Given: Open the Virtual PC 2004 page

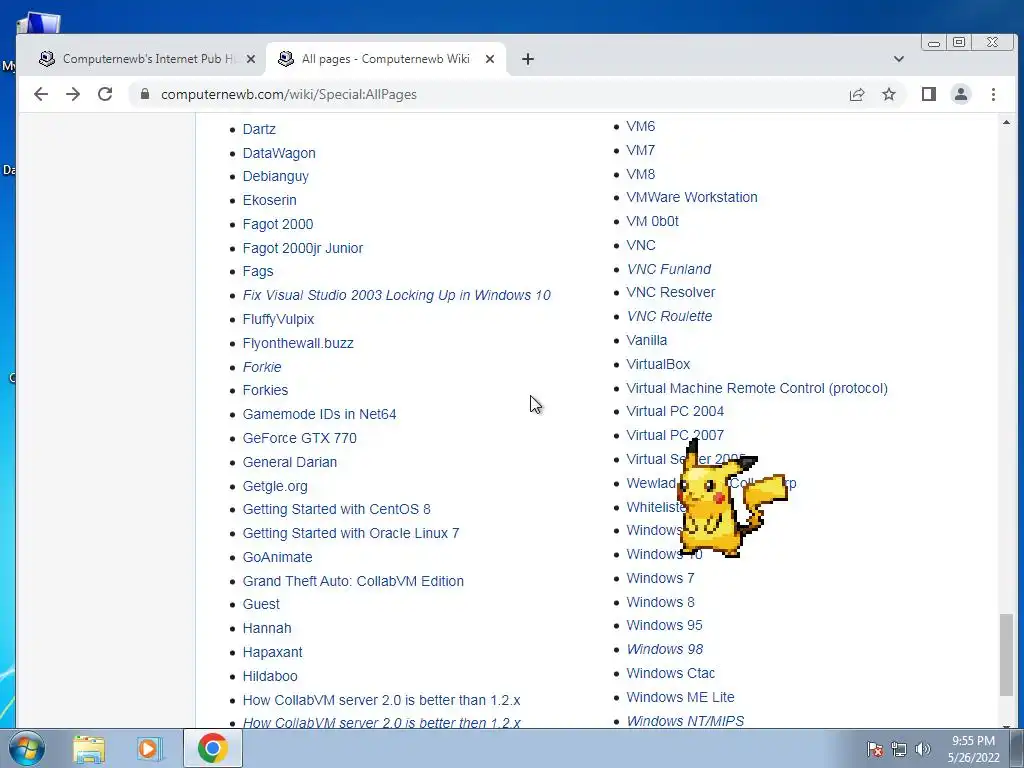Looking at the screenshot, I should click(675, 411).
